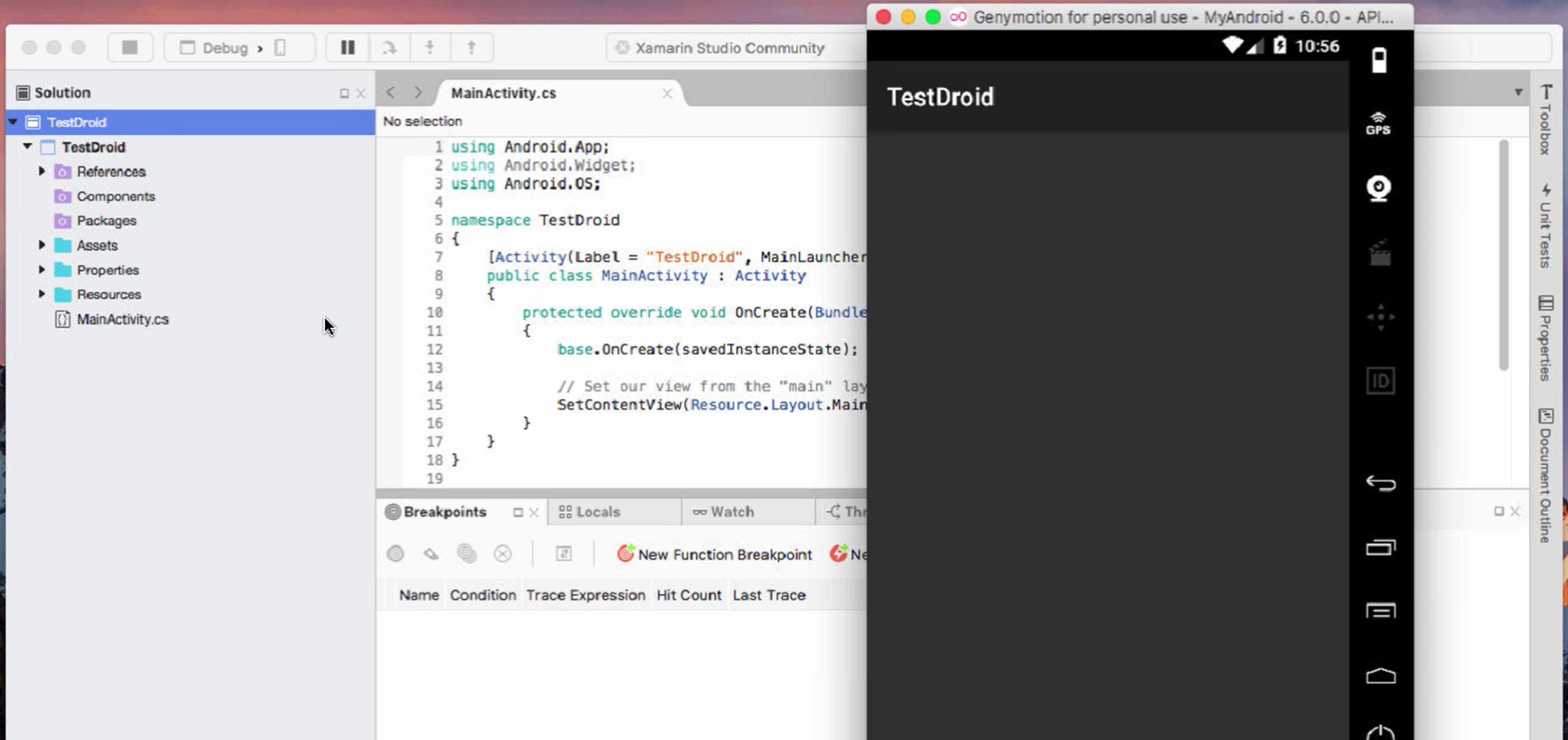Image resolution: width=1568 pixels, height=740 pixels.
Task: Click the Disable all breakpoints icon
Action: pos(467,553)
